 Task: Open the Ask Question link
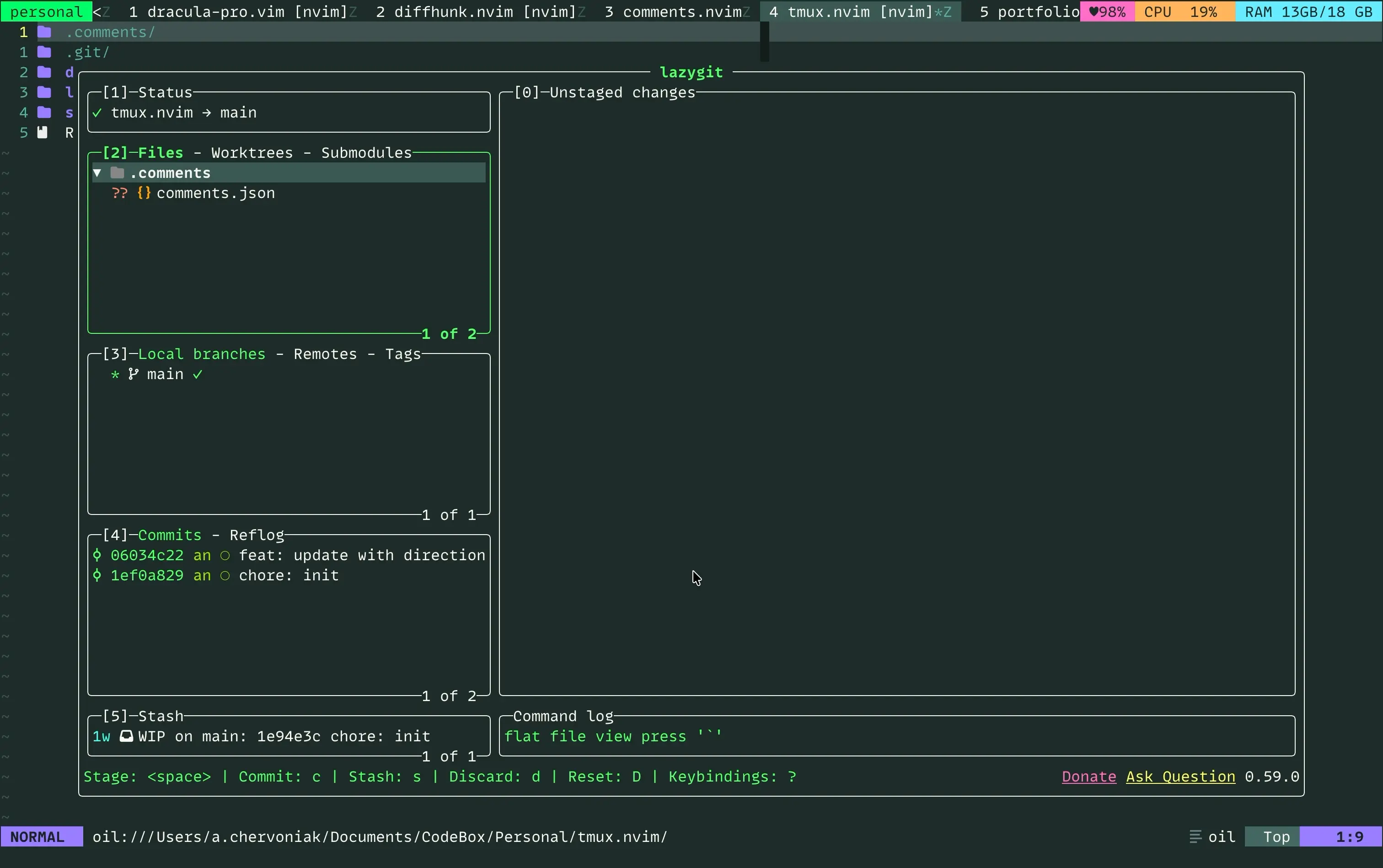[1180, 777]
